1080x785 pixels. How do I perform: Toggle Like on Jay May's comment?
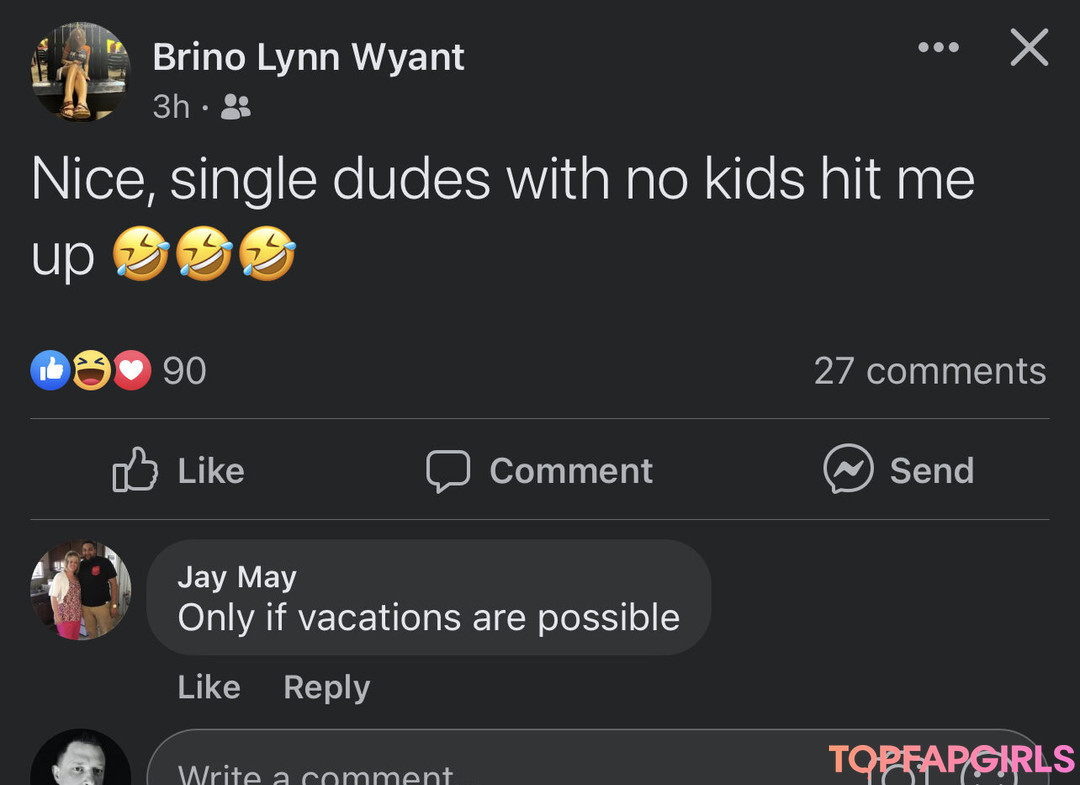point(208,687)
